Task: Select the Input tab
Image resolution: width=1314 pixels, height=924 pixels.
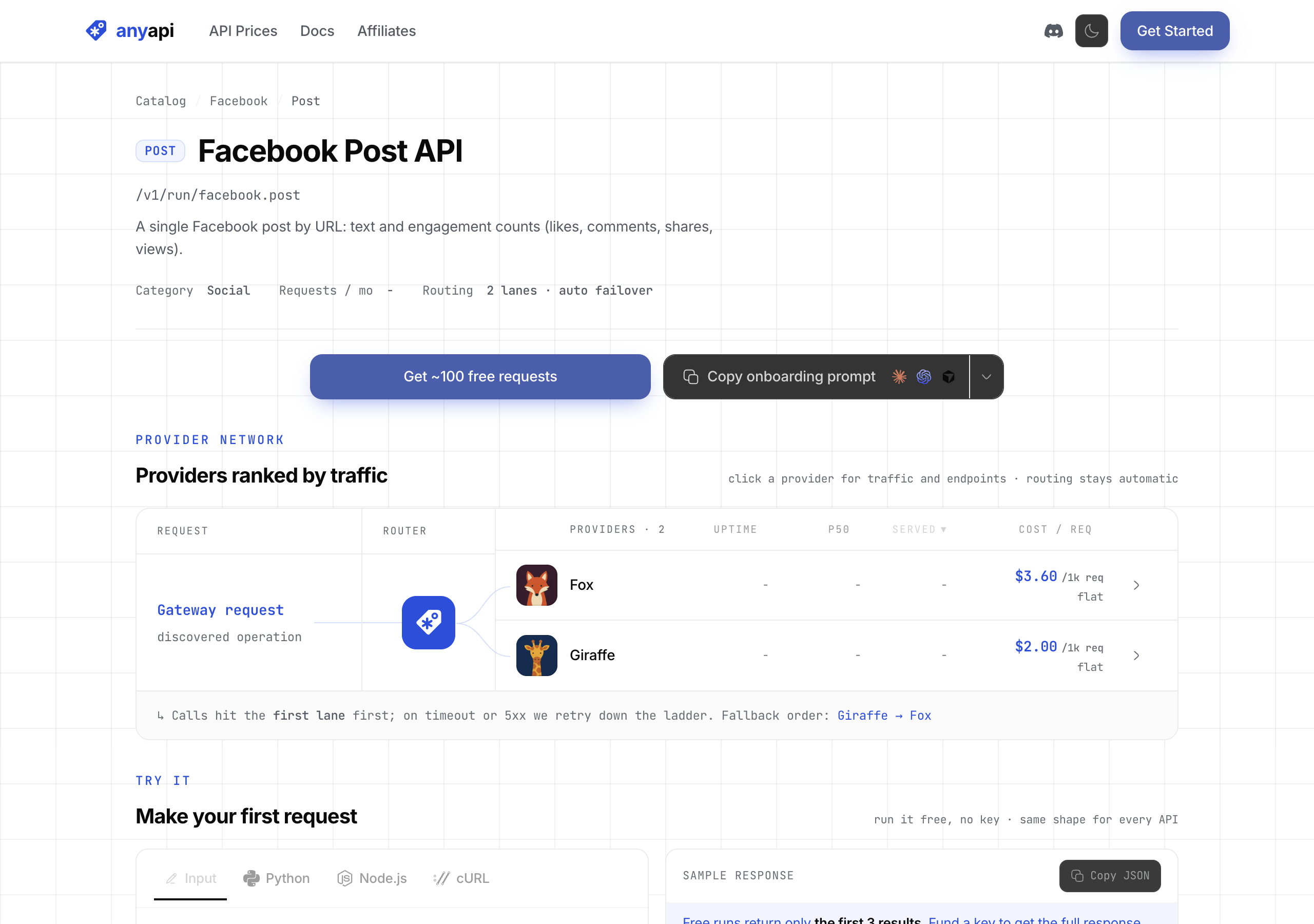Action: (190, 878)
